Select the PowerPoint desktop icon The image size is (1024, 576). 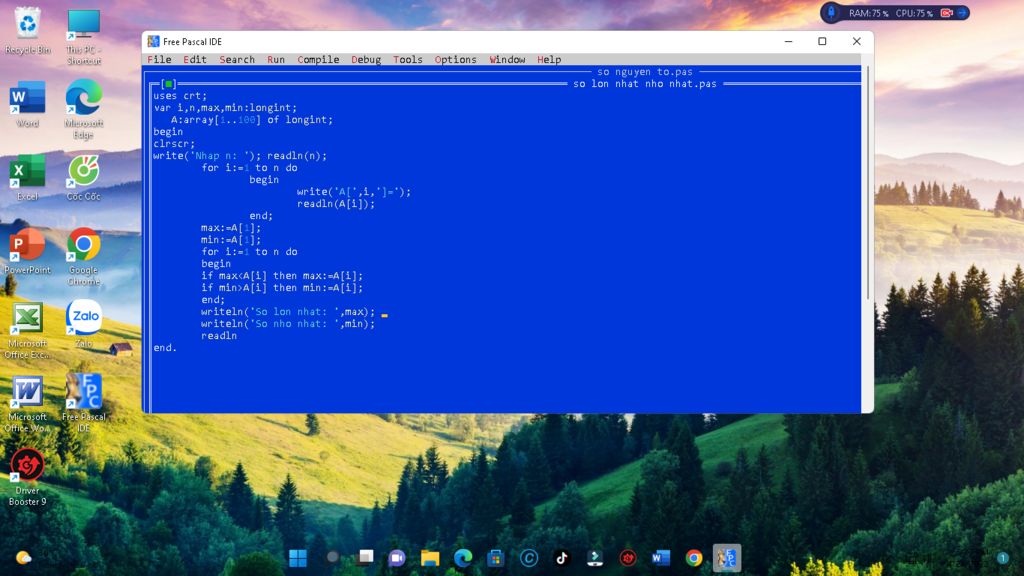[x=27, y=251]
